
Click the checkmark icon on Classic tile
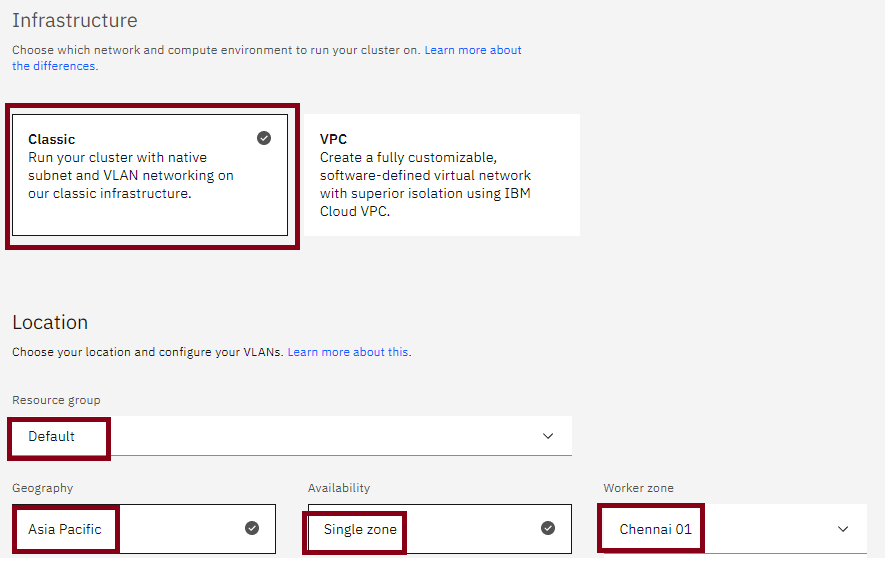(264, 138)
